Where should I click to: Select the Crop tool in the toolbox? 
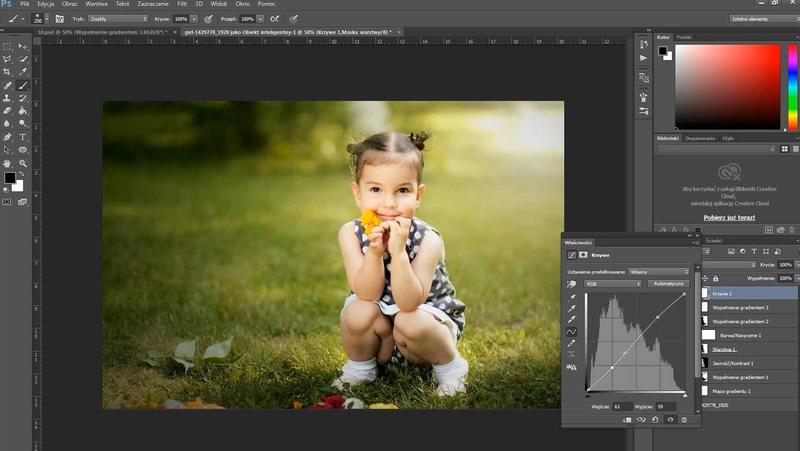(x=8, y=72)
